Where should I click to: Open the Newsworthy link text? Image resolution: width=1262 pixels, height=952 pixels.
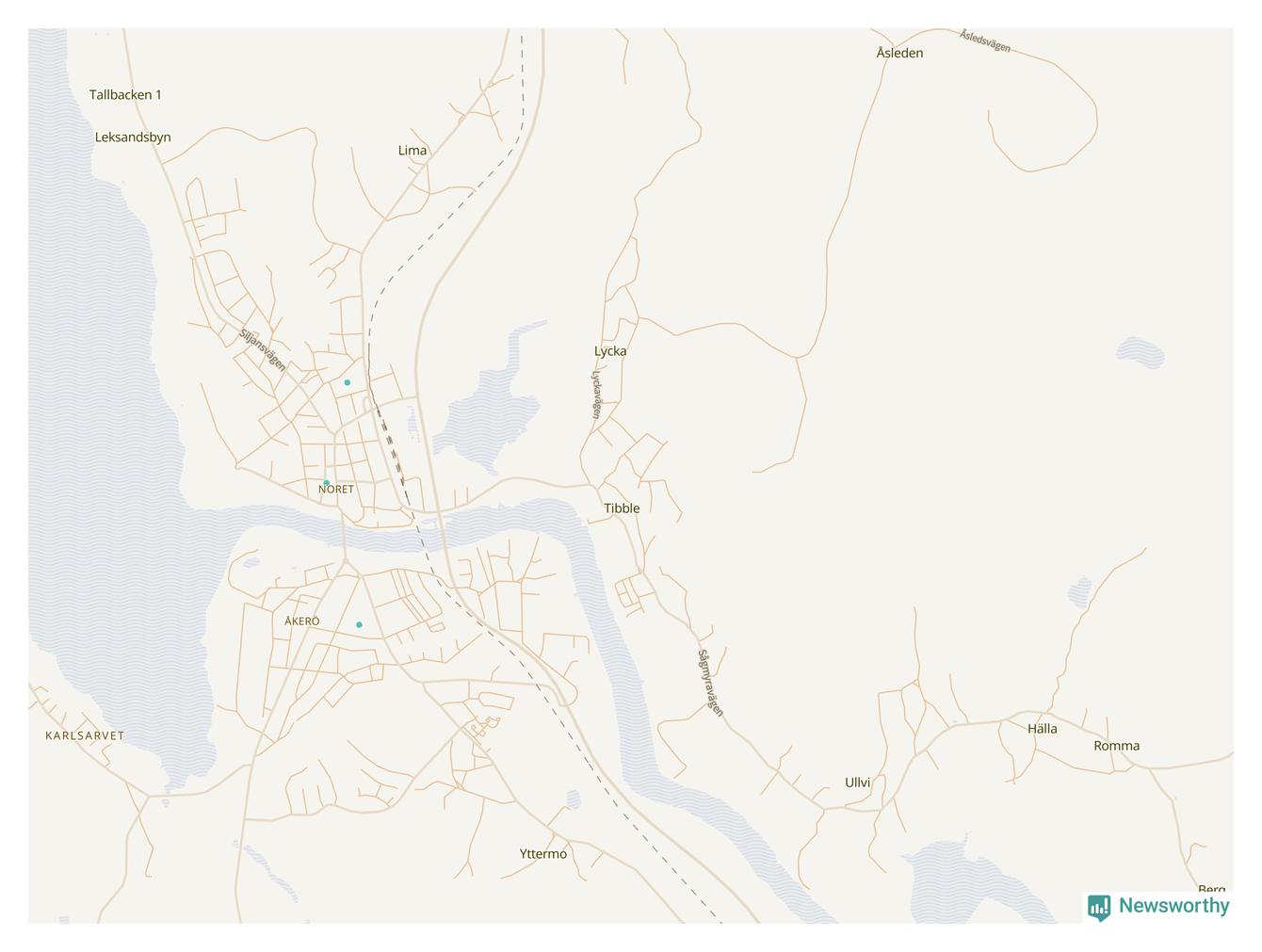[x=1173, y=905]
